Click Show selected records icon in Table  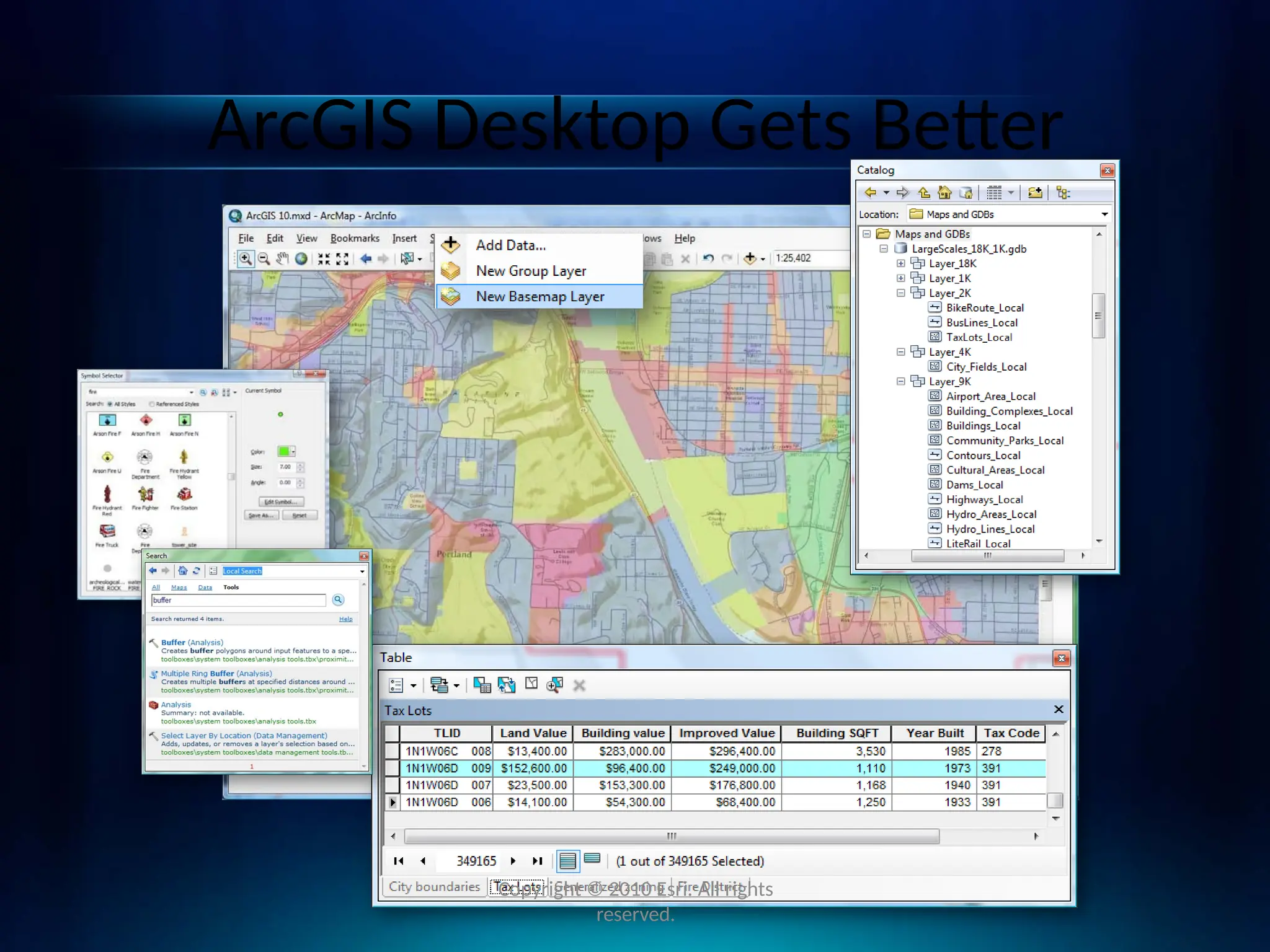coord(592,859)
